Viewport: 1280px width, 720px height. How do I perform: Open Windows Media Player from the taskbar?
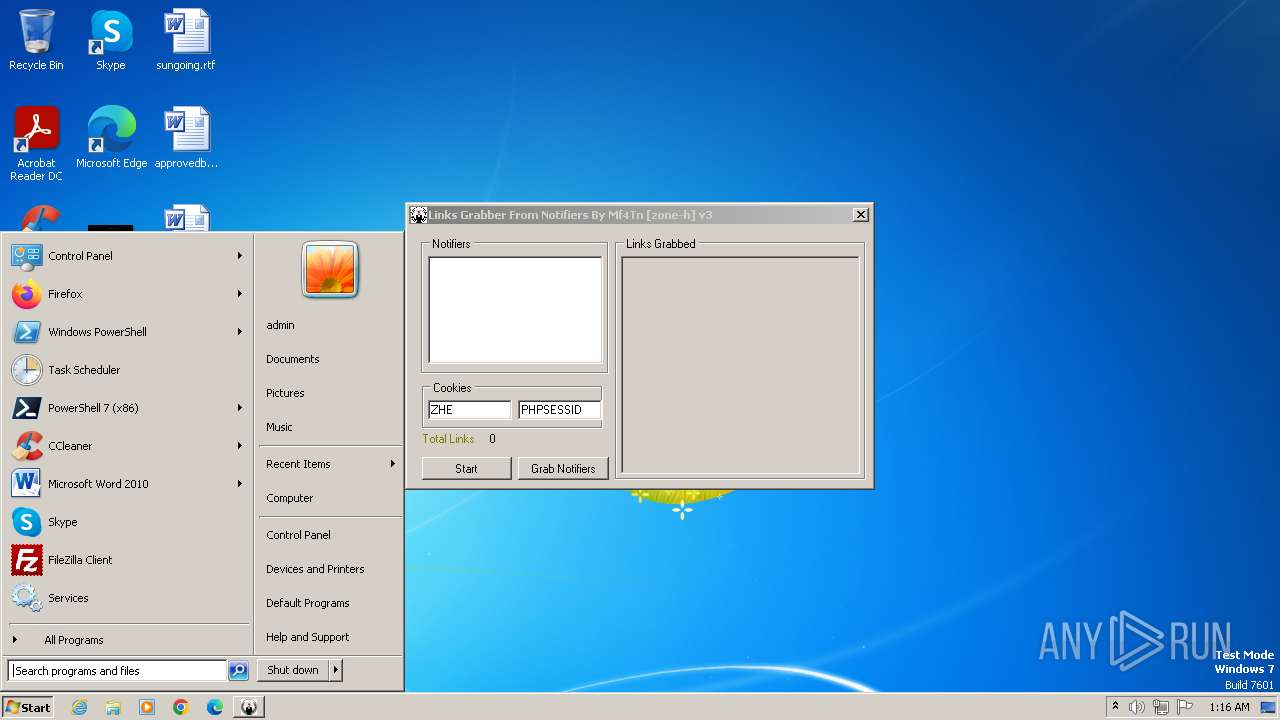click(147, 707)
